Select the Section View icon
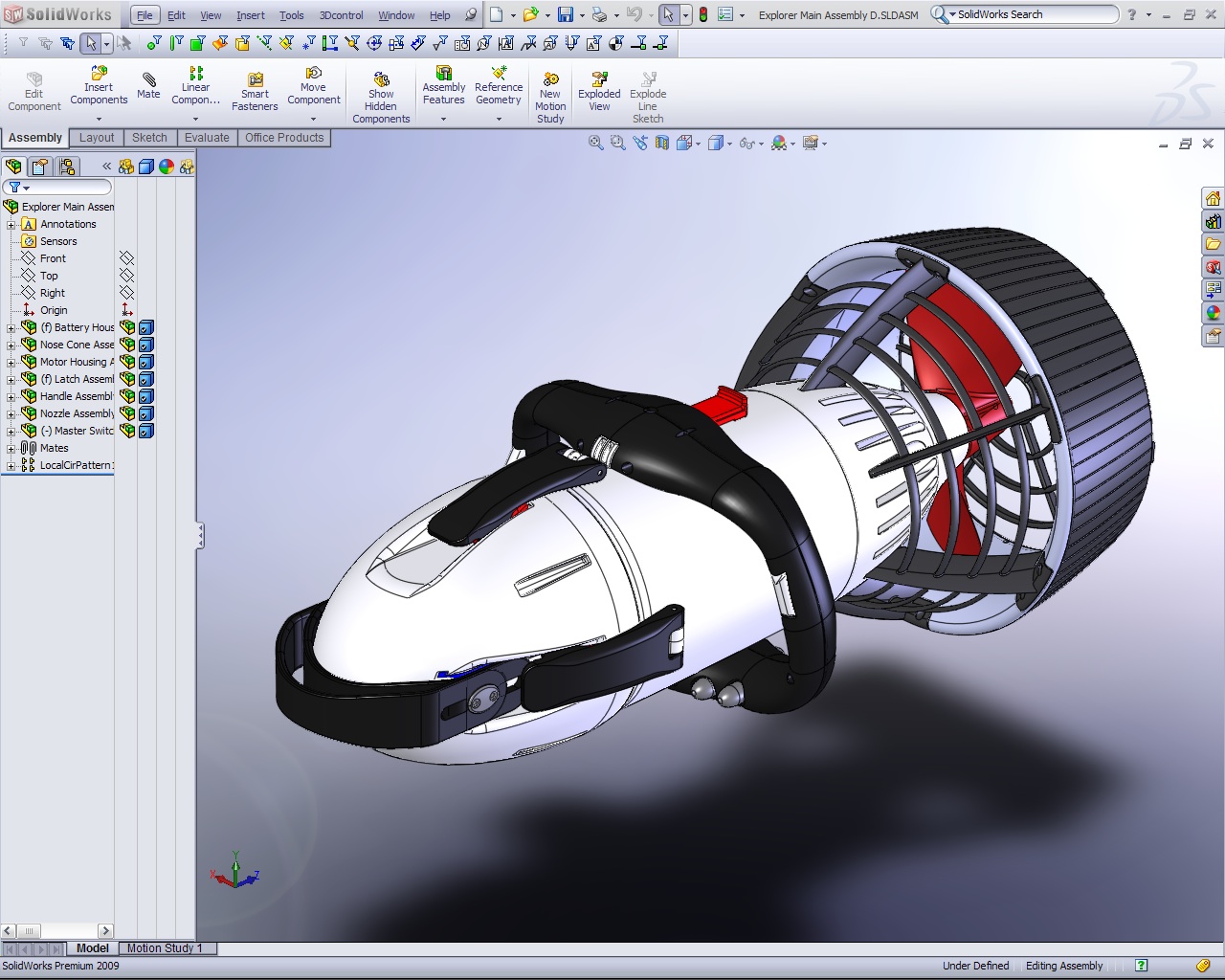 tap(661, 142)
